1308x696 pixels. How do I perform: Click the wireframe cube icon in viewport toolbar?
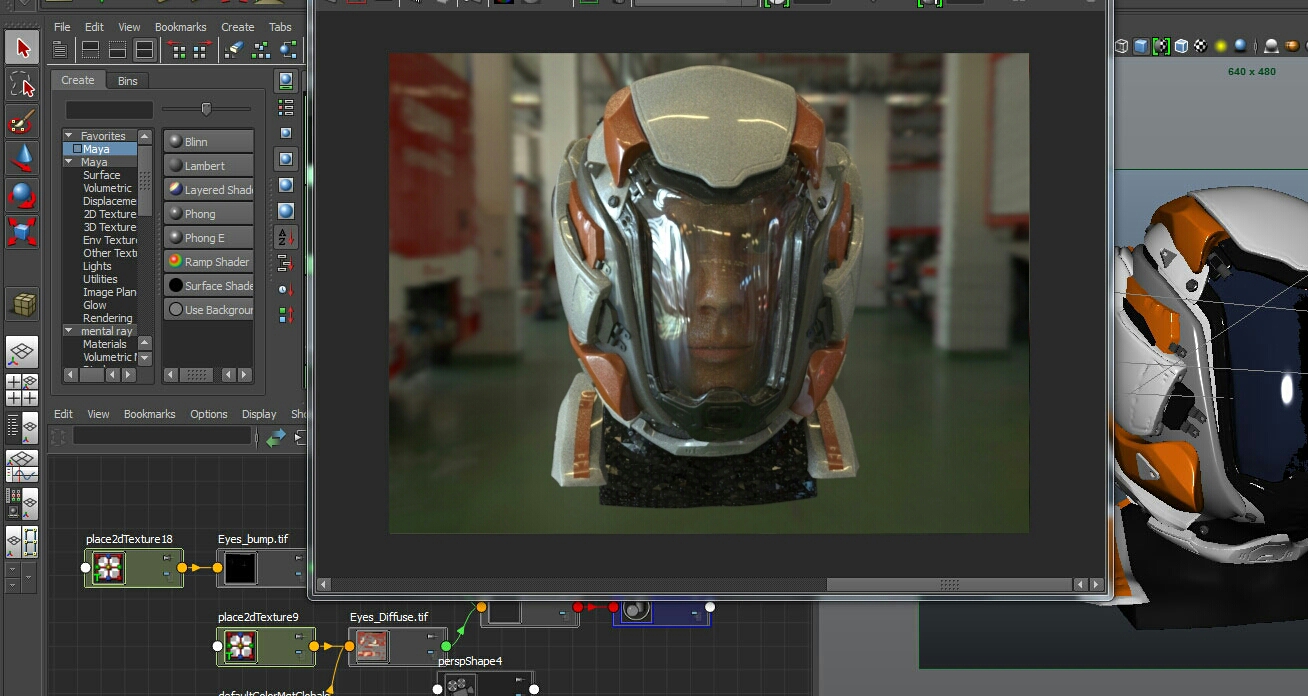coord(1121,46)
